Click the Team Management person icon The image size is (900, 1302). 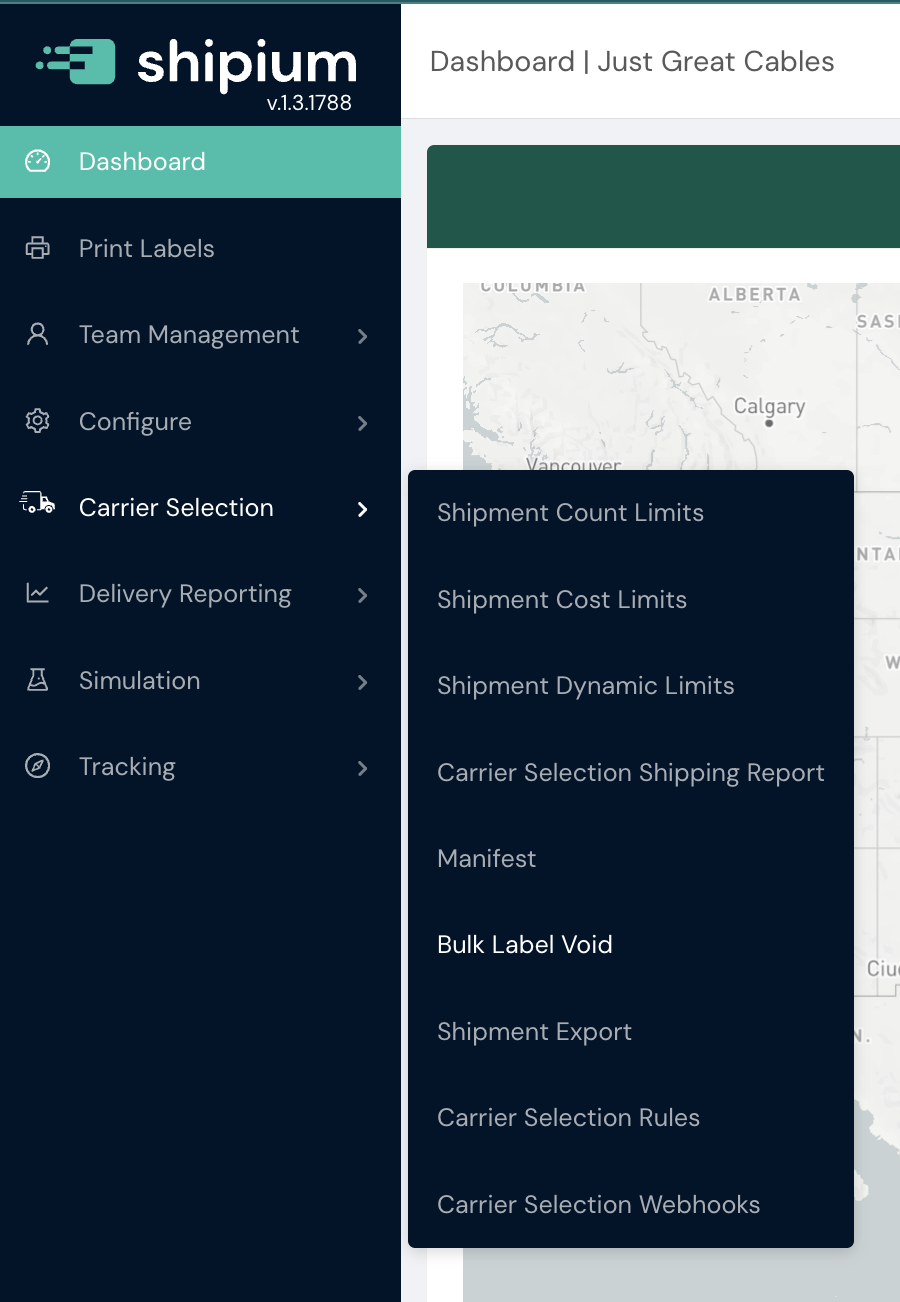point(37,335)
